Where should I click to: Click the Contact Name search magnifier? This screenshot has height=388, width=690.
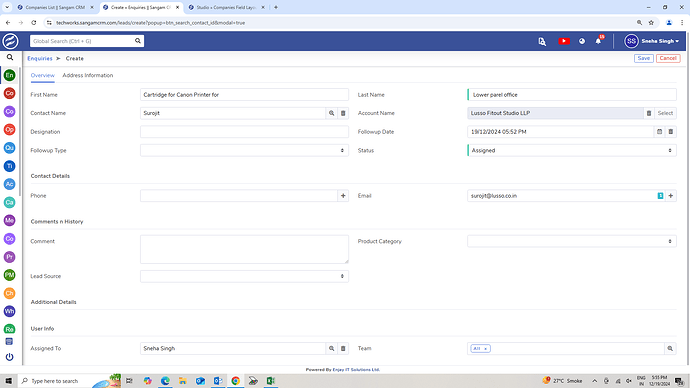click(x=331, y=113)
